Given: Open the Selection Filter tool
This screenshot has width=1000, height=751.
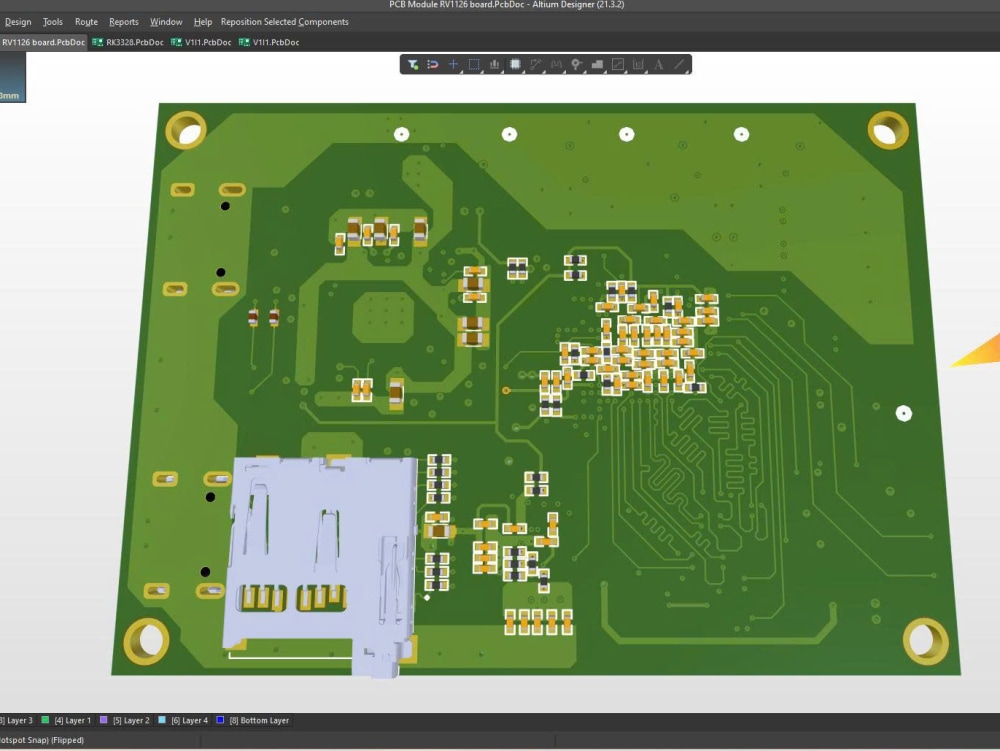Looking at the screenshot, I should pos(413,64).
